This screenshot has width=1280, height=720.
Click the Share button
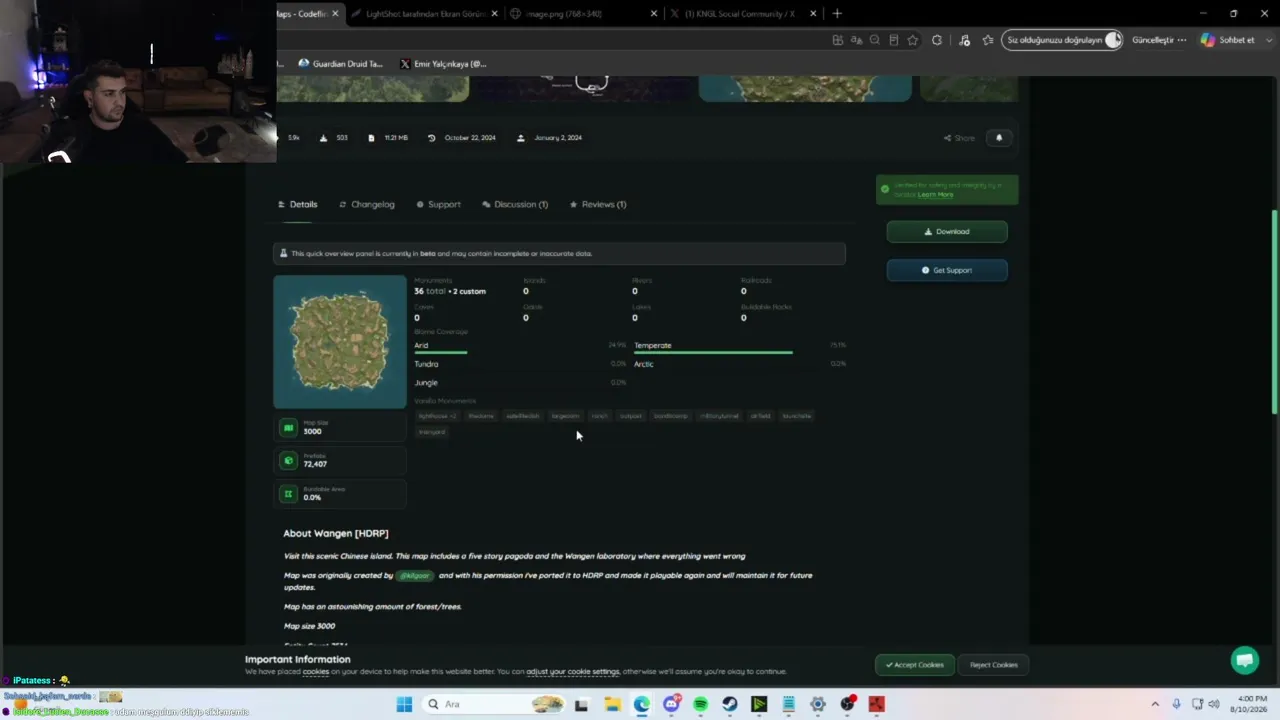(959, 138)
